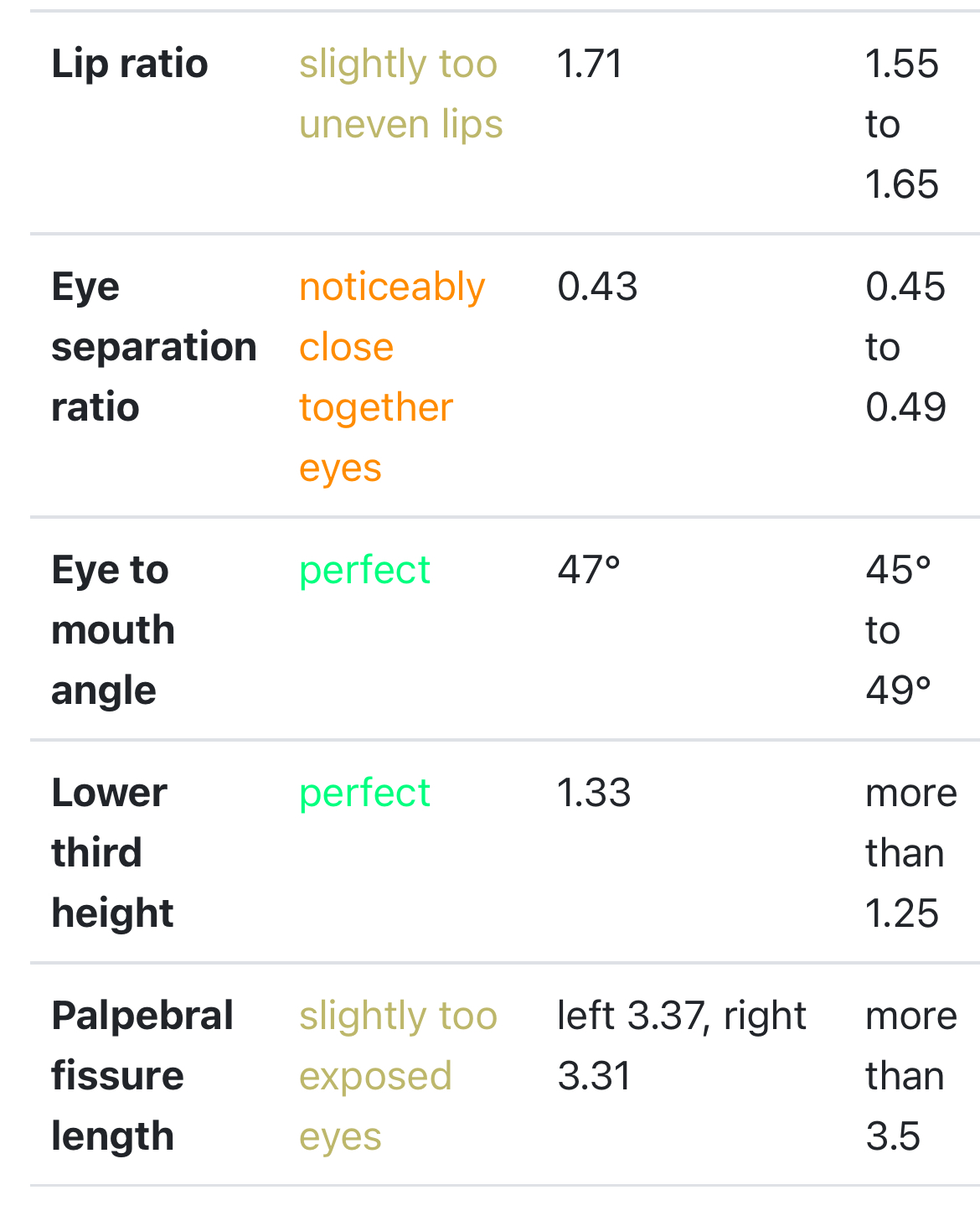Viewport: 980px width, 1226px height.
Task: Click the Eye separation ratio label
Action: point(153,347)
